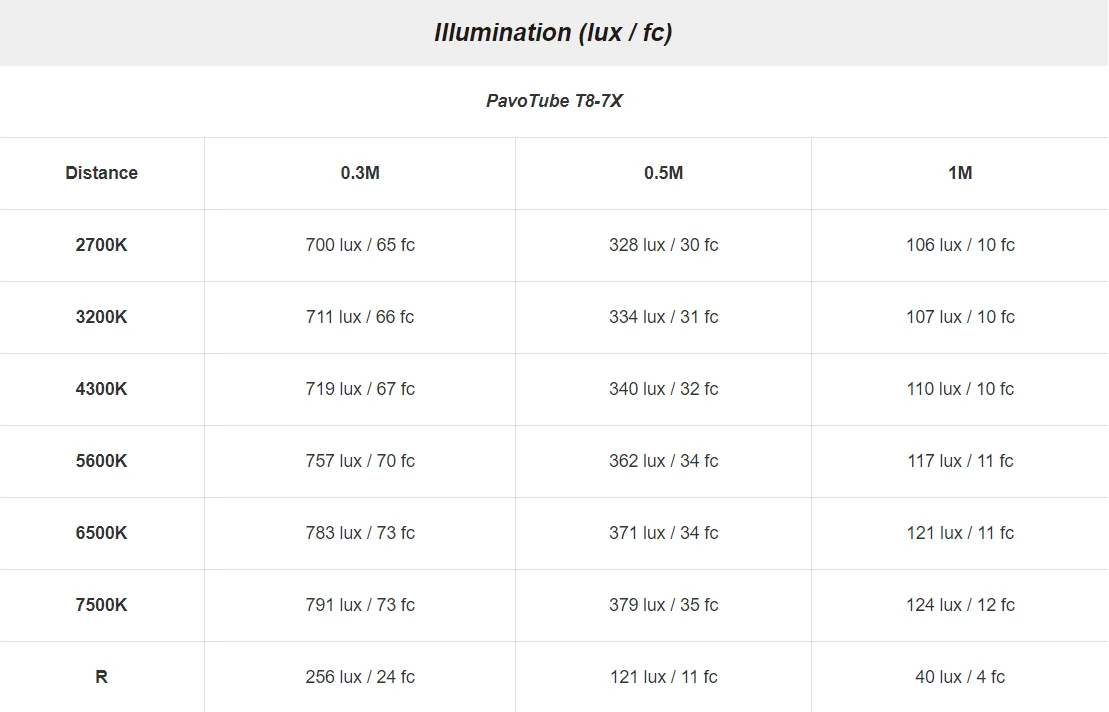1109x712 pixels.
Task: Click the 110 lux / 10 fc cell
Action: 959,389
